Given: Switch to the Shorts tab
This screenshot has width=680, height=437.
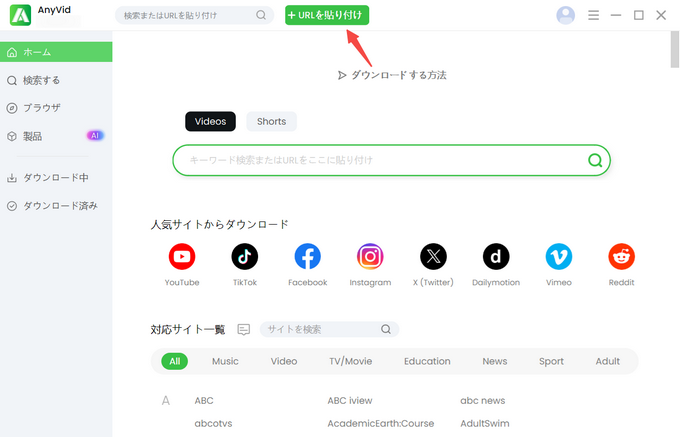Looking at the screenshot, I should pyautogui.click(x=271, y=121).
